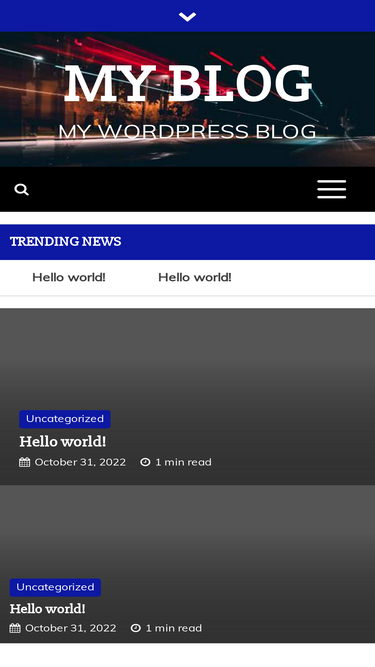375x667 pixels.
Task: Click the first post's 1 min read text
Action: pyautogui.click(x=183, y=462)
